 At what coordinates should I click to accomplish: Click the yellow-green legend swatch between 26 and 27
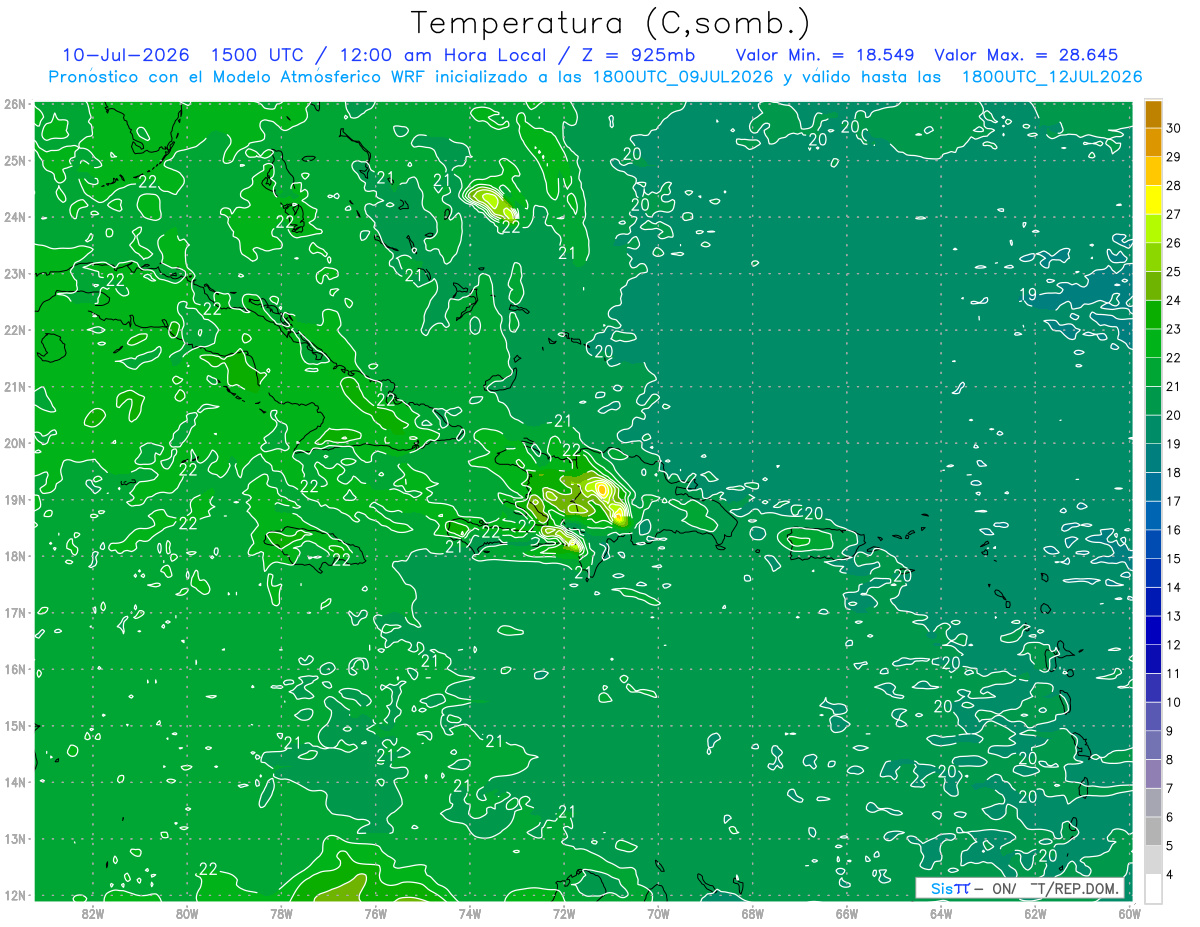click(1153, 228)
